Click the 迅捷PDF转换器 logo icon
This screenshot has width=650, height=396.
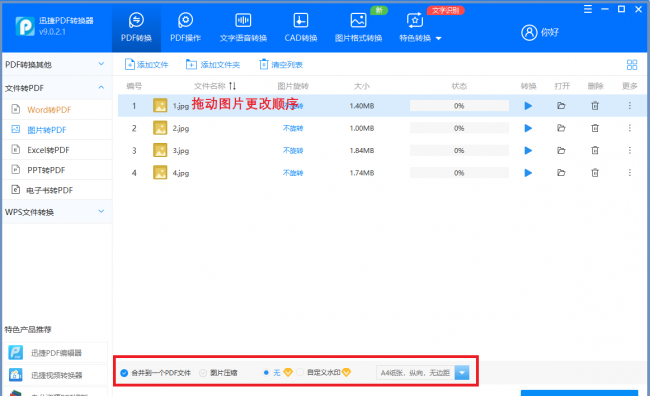pyautogui.click(x=25, y=27)
